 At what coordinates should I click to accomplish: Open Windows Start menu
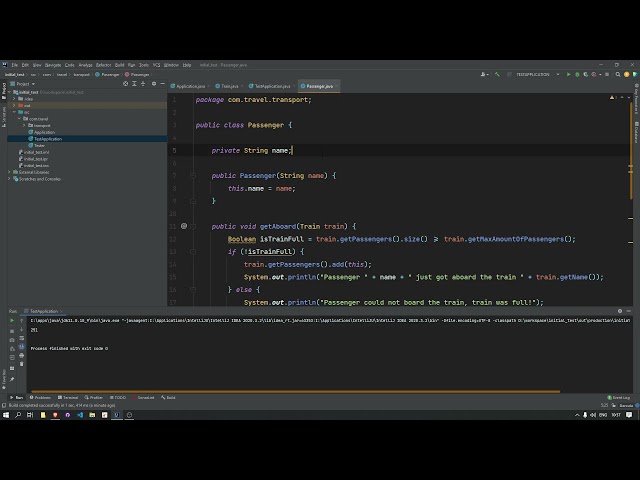tap(6, 415)
